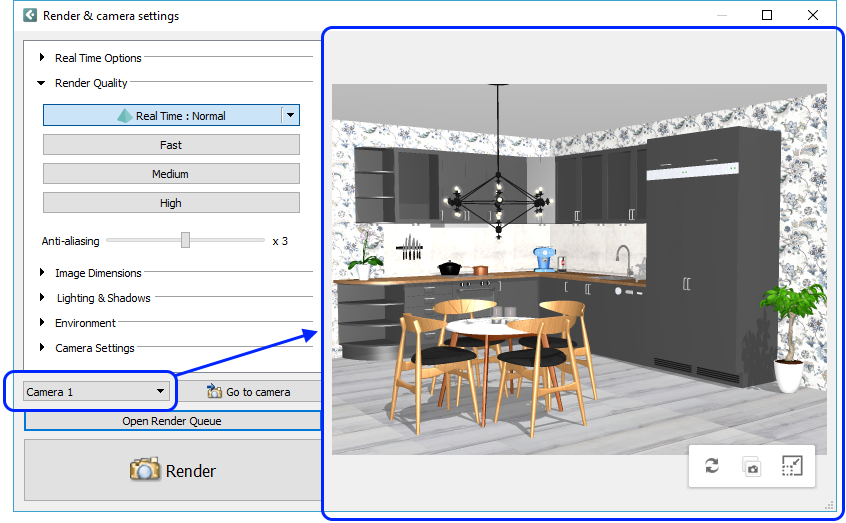This screenshot has height=523, width=846.
Task: Expand the Image Dimensions section
Action: coord(42,273)
